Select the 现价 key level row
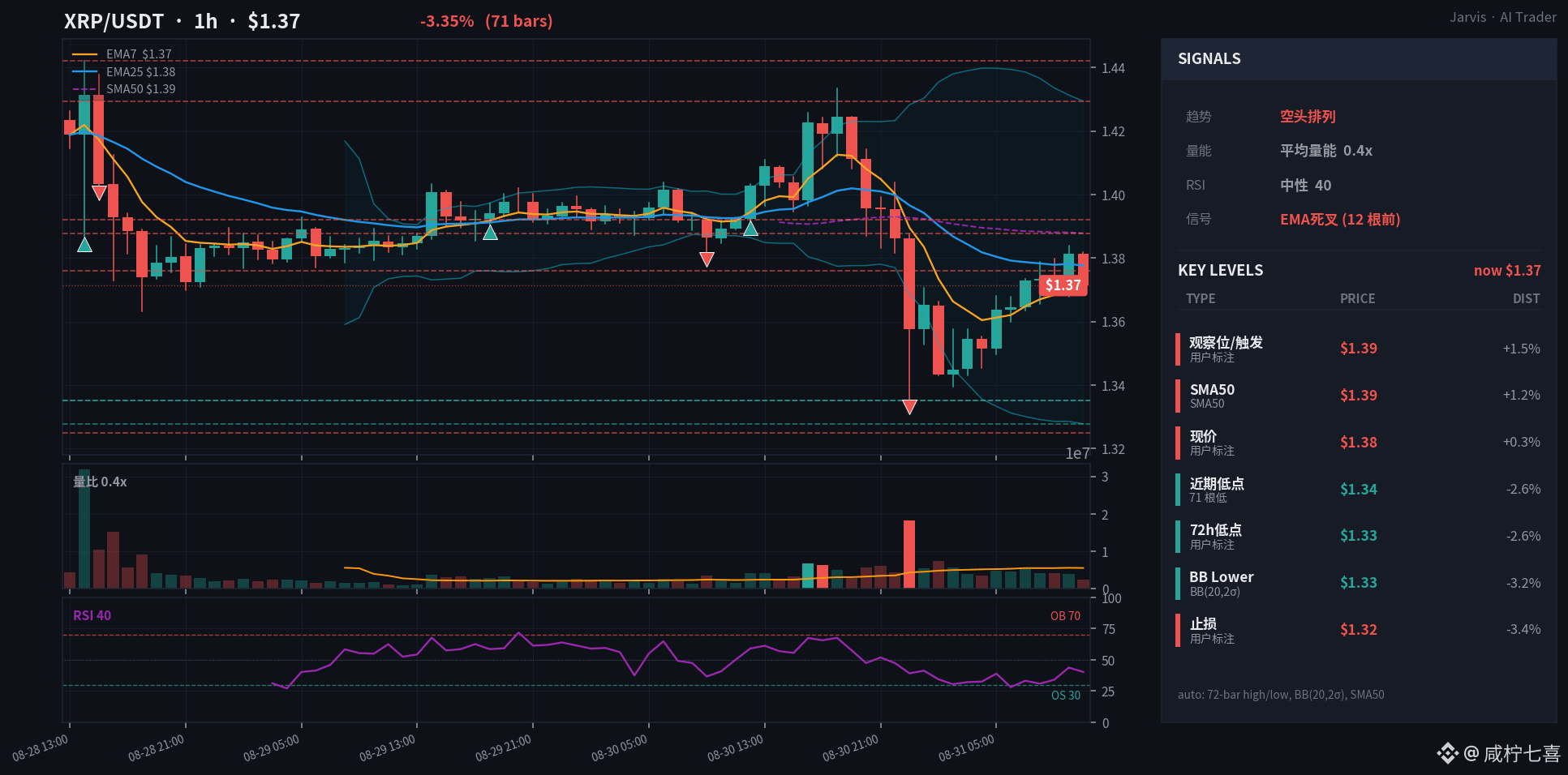Image resolution: width=1568 pixels, height=775 pixels. 1359,443
